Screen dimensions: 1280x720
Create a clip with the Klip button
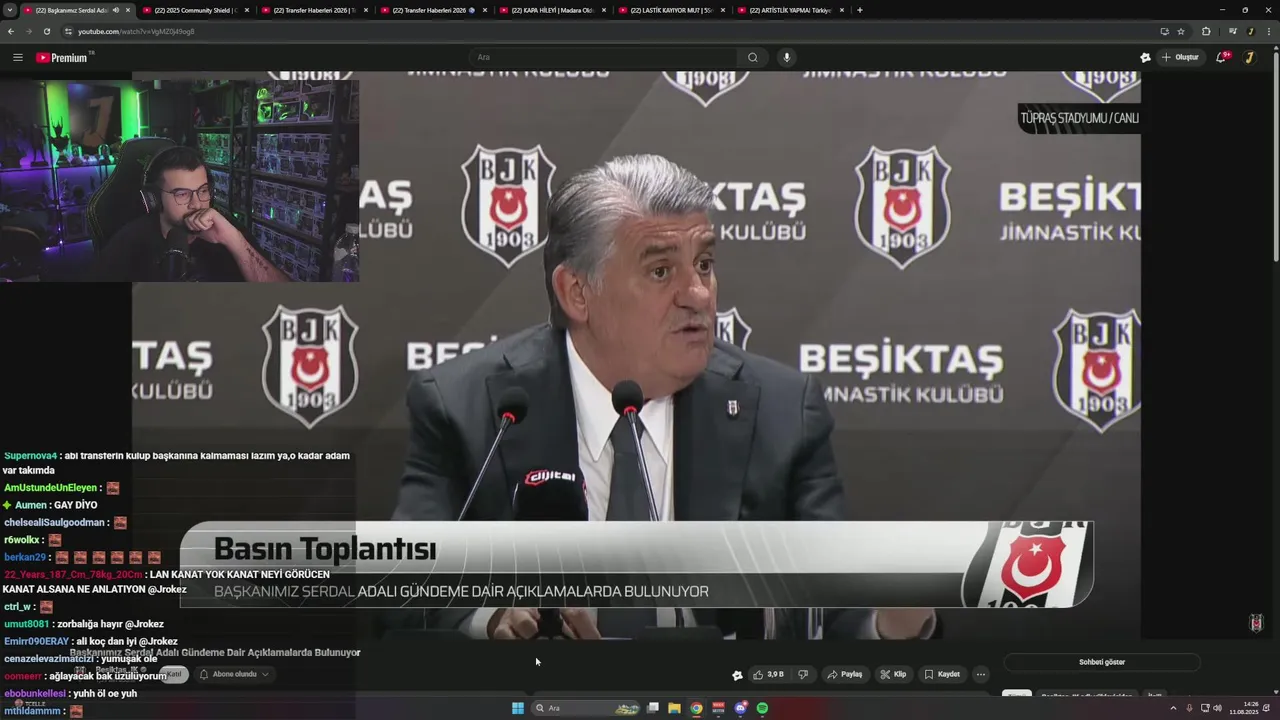893,674
